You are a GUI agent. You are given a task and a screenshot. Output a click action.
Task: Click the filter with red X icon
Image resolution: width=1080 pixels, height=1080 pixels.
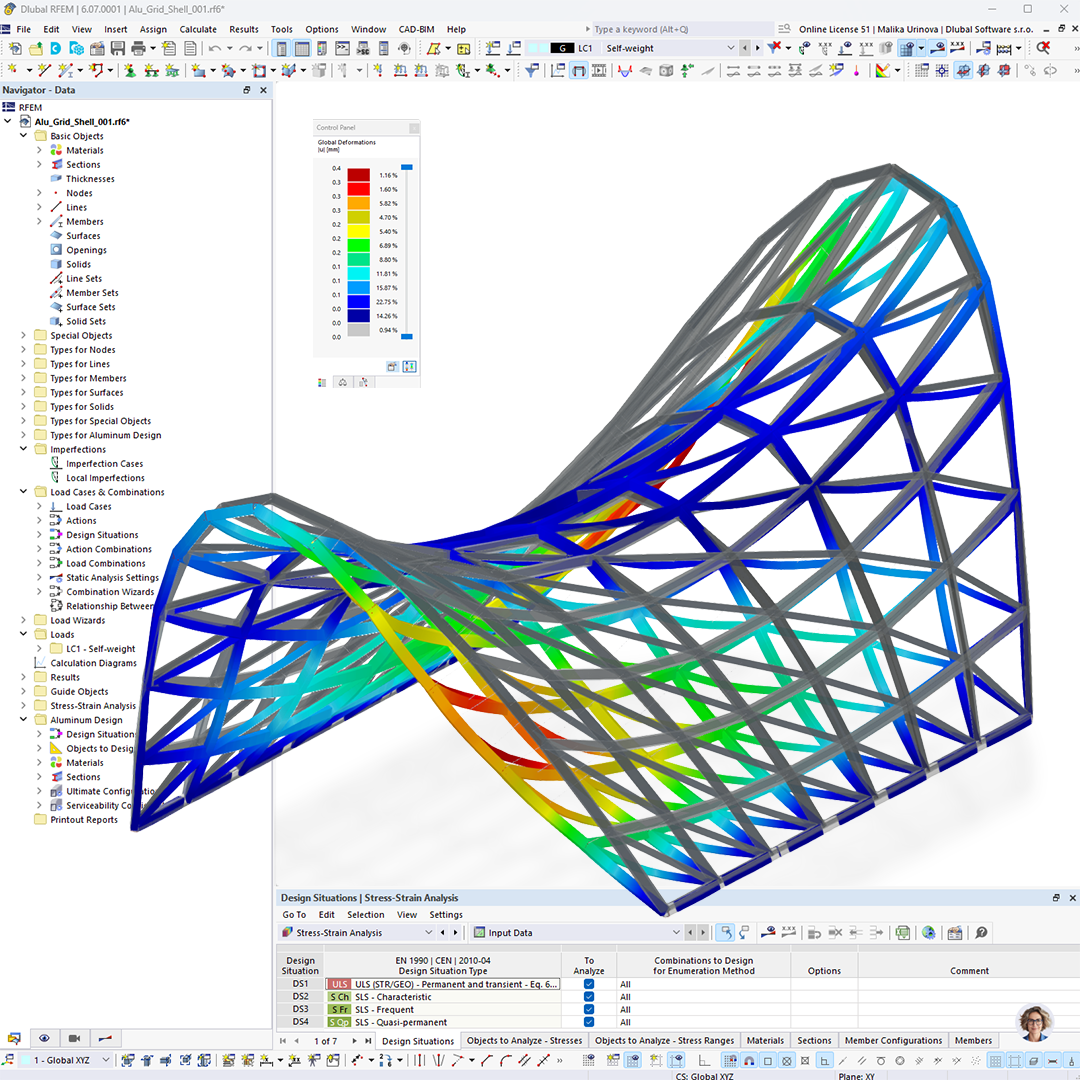774,48
